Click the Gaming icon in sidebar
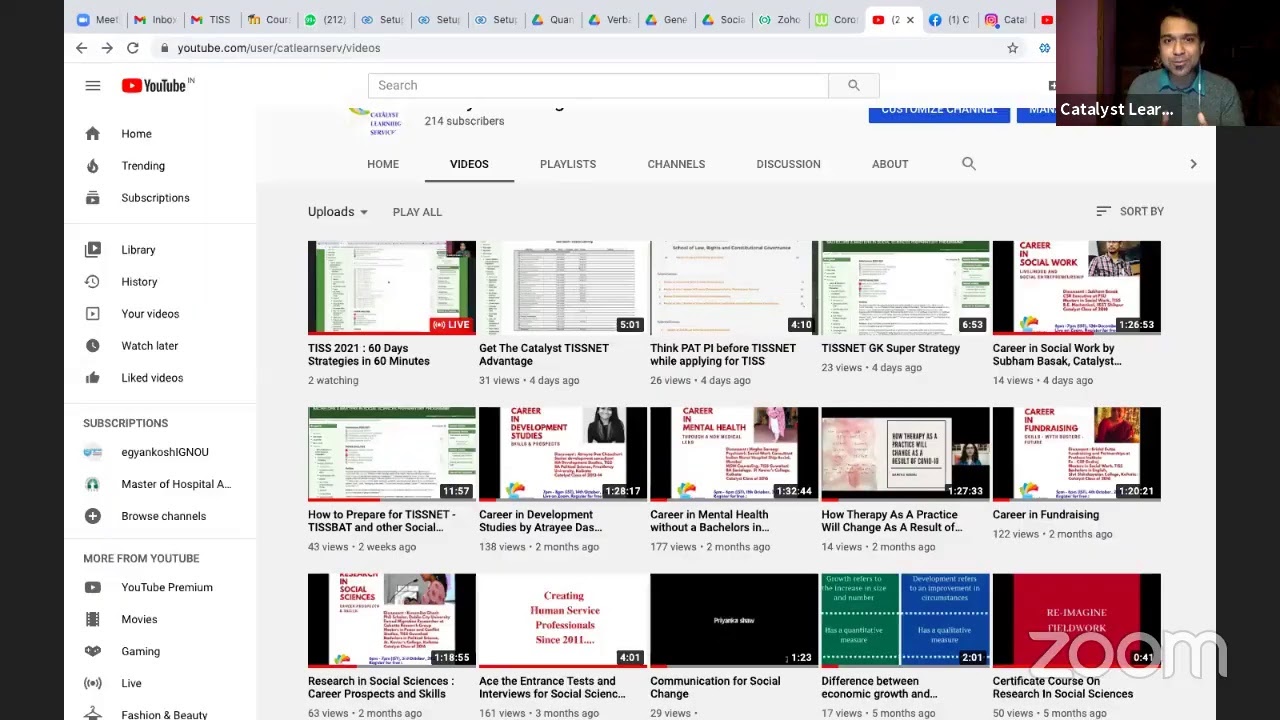 (93, 652)
